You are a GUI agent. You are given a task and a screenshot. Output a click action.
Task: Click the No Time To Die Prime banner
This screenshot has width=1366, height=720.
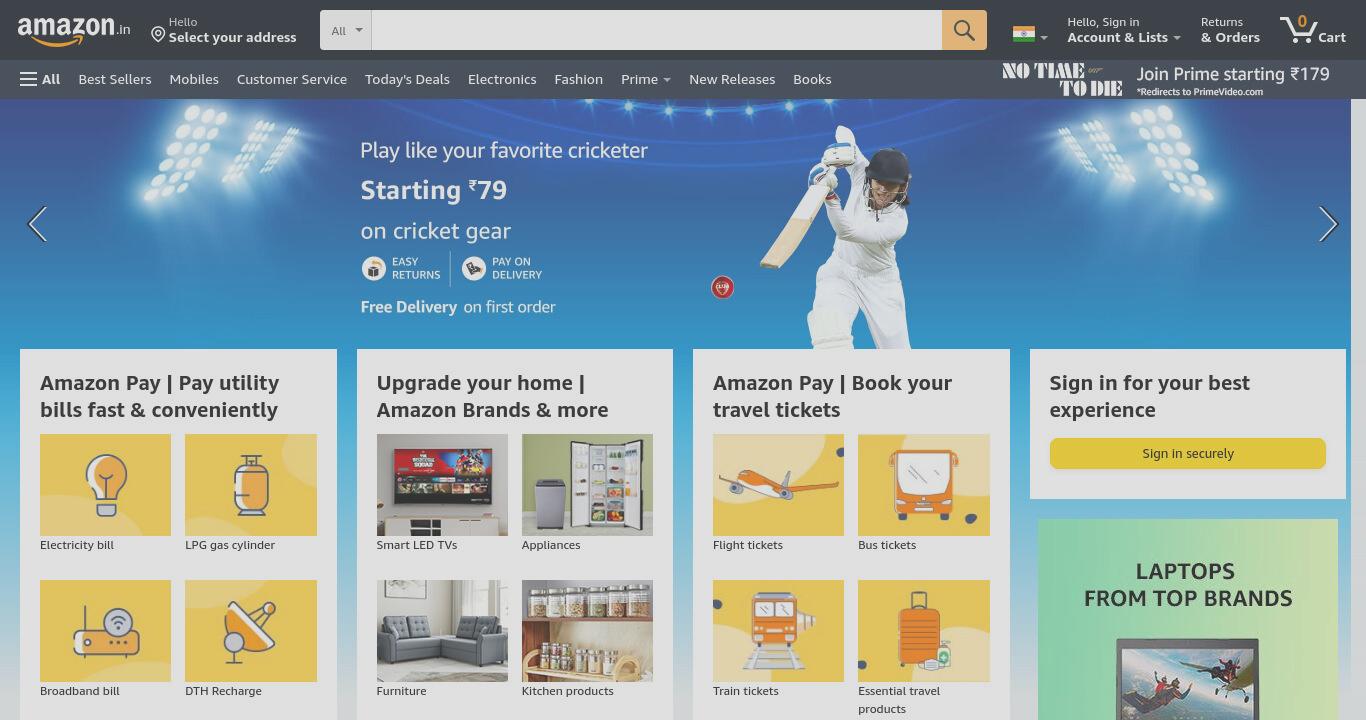[1062, 79]
